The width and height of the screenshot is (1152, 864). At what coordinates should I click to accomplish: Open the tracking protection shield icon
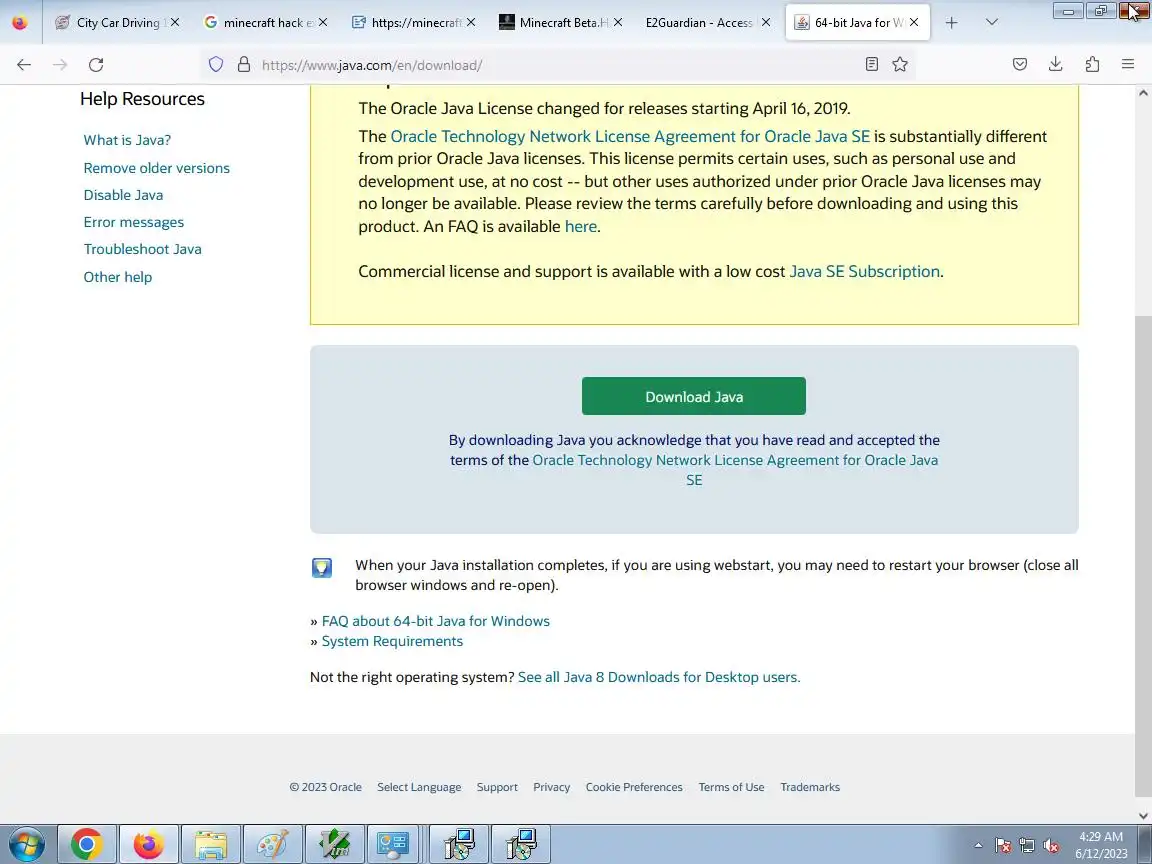[x=215, y=65]
